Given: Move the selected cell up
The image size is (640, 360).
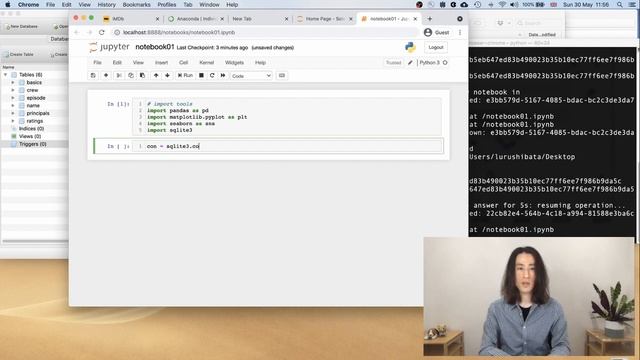Looking at the screenshot, I should tap(156, 76).
